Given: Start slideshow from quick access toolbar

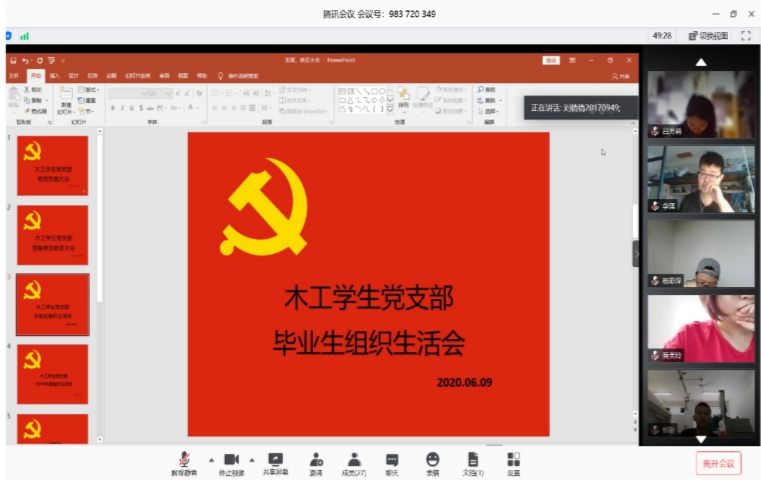Looking at the screenshot, I should [x=51, y=61].
